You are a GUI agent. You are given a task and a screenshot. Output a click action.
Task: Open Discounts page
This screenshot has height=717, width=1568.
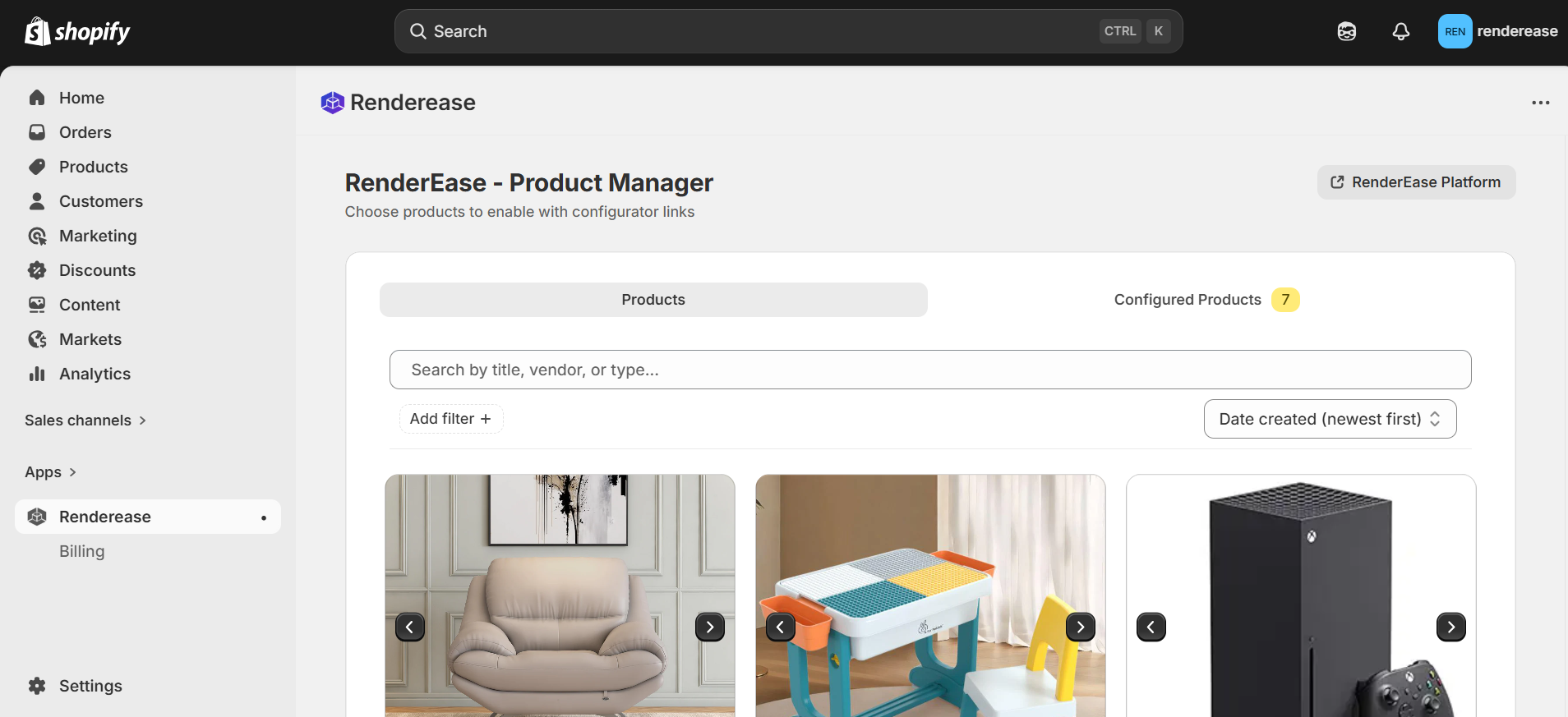click(x=97, y=270)
